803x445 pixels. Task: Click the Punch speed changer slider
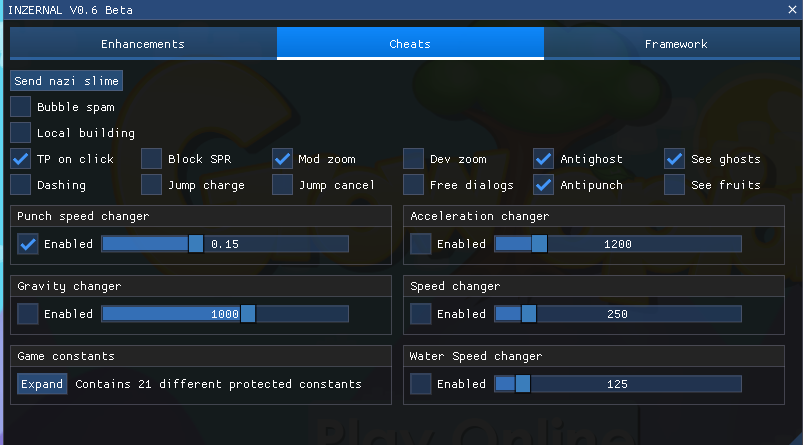click(225, 244)
